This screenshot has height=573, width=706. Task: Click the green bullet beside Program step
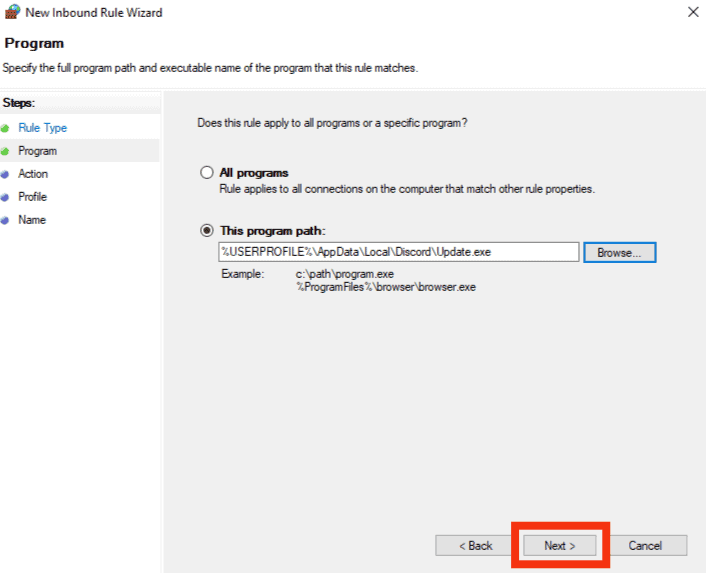pyautogui.click(x=5, y=151)
